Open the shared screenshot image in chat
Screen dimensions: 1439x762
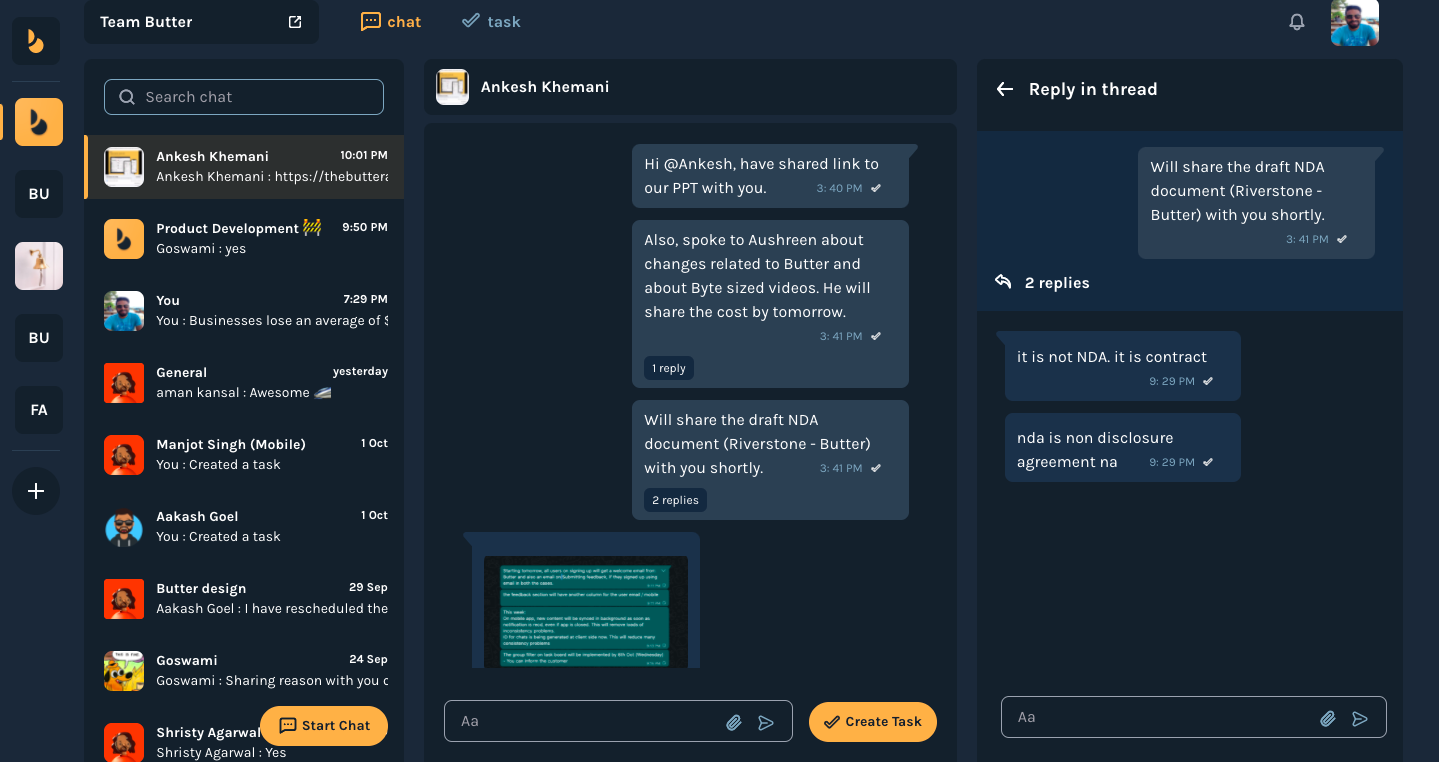[x=586, y=611]
